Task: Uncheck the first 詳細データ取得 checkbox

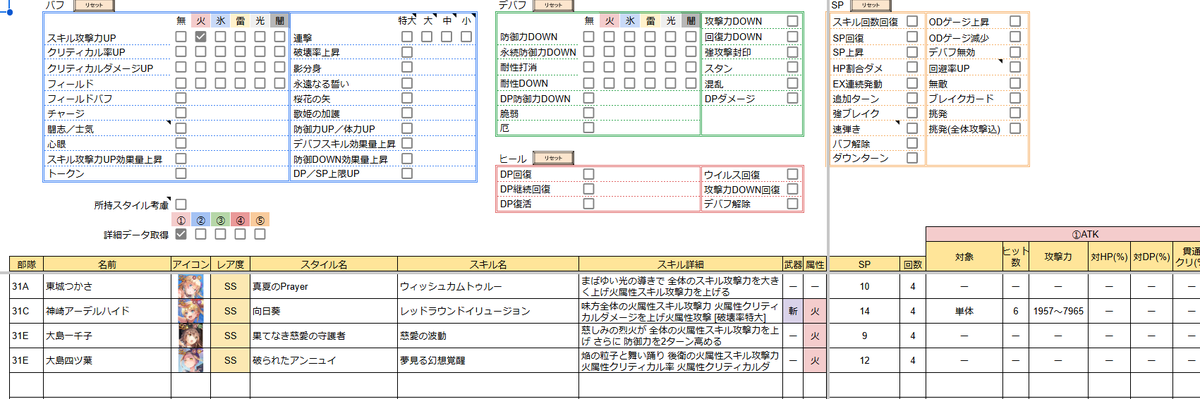Action: pos(181,234)
